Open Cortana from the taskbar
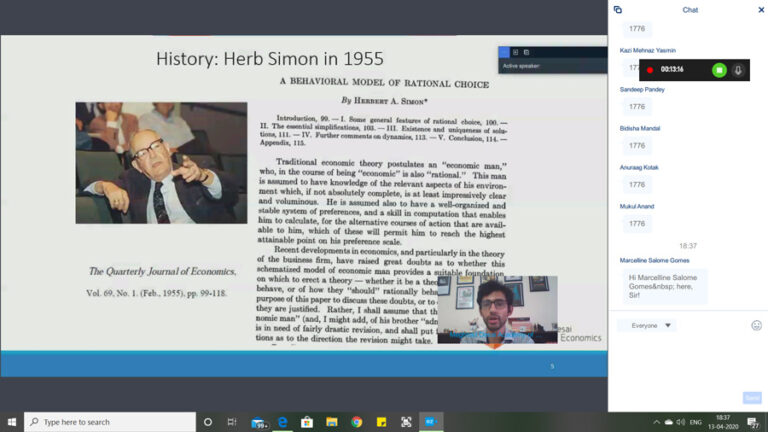 208,422
